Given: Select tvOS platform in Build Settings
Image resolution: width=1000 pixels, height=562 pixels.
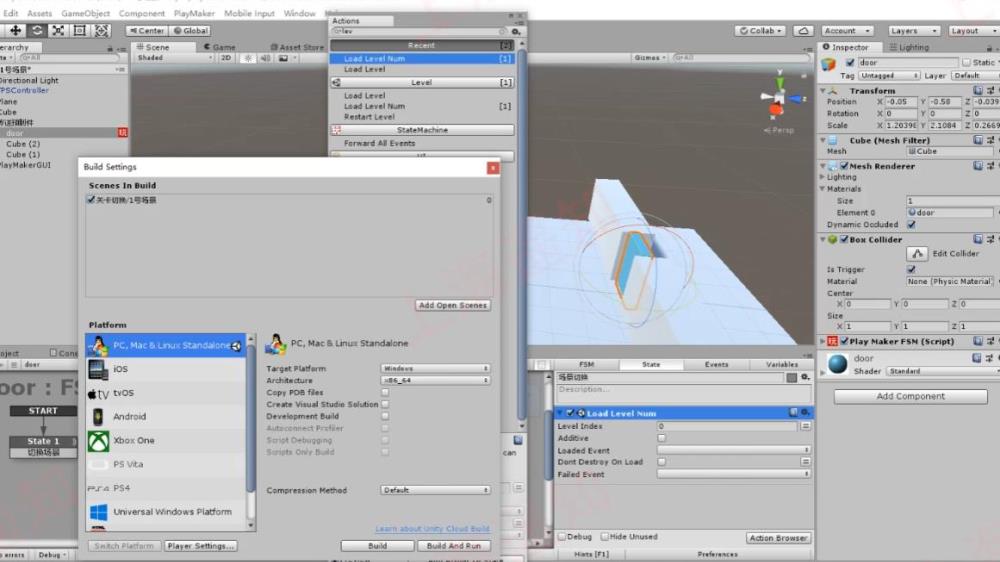Looking at the screenshot, I should 166,393.
